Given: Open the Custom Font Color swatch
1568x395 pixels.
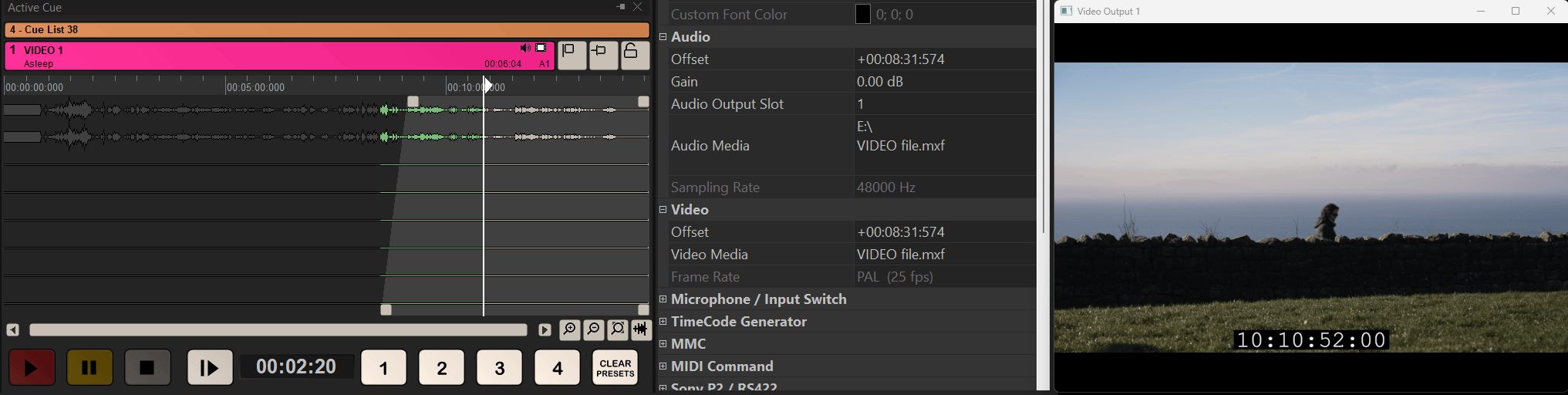Looking at the screenshot, I should pyautogui.click(x=863, y=14).
